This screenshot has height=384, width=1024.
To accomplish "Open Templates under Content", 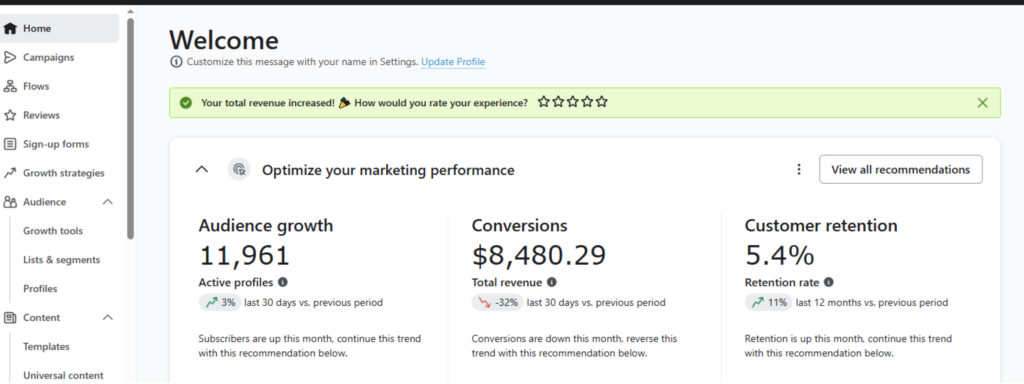I will point(46,346).
